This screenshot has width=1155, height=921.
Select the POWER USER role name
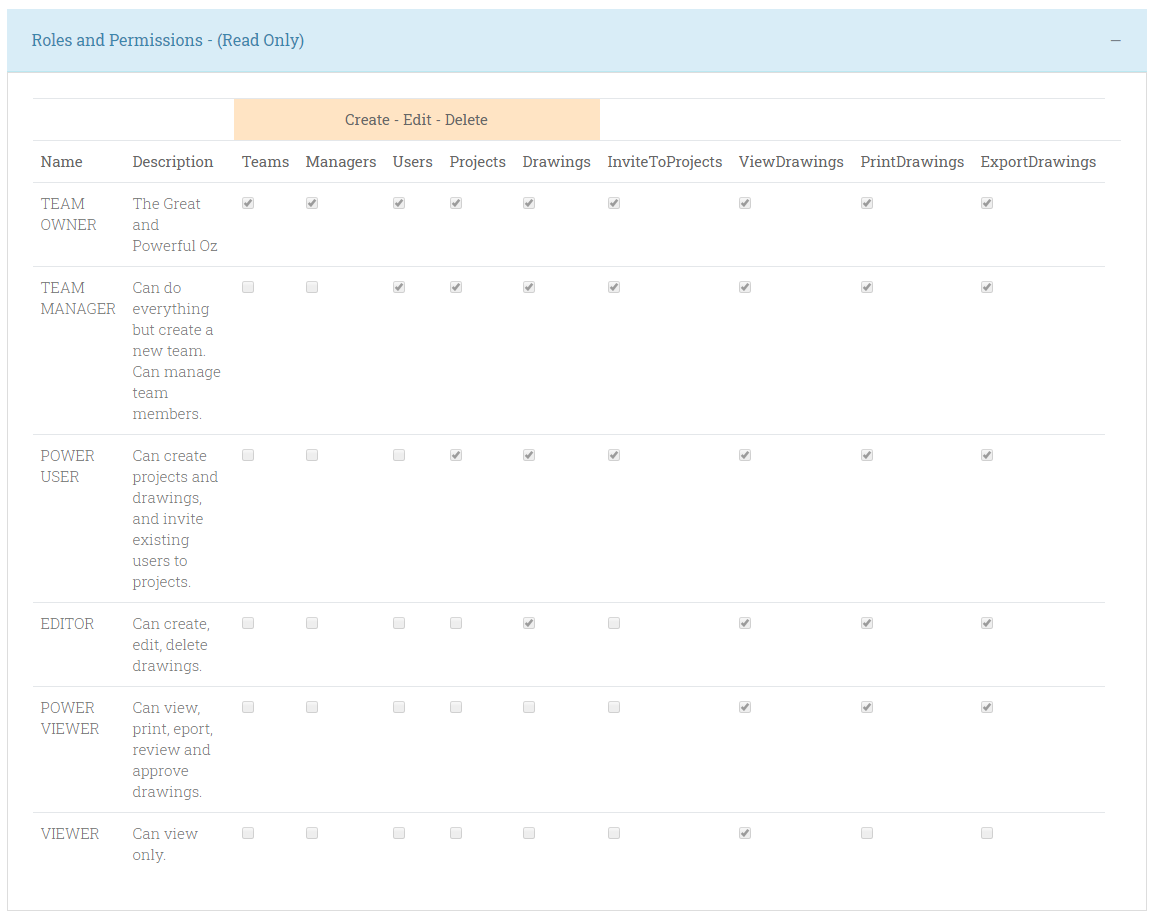(x=68, y=466)
